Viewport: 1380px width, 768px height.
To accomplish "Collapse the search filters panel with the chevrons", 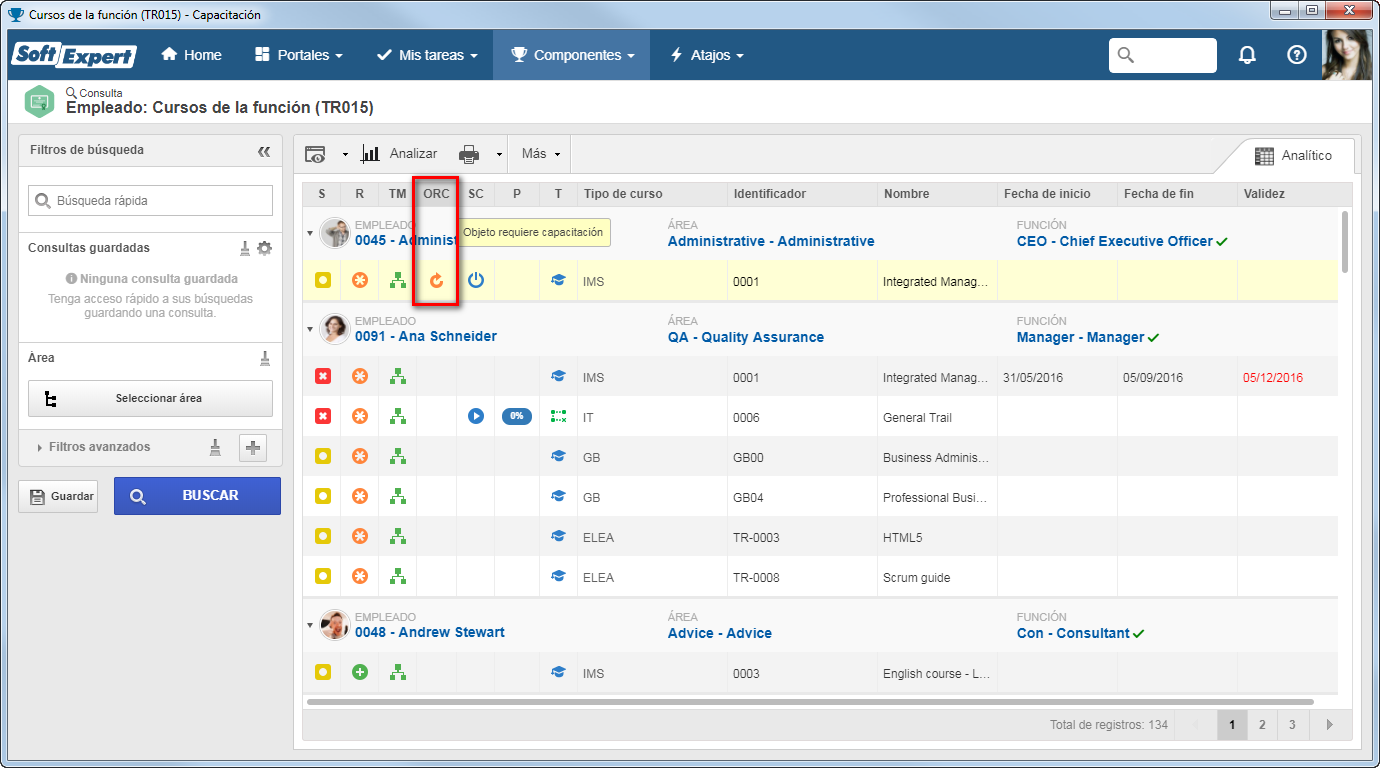I will coord(264,151).
